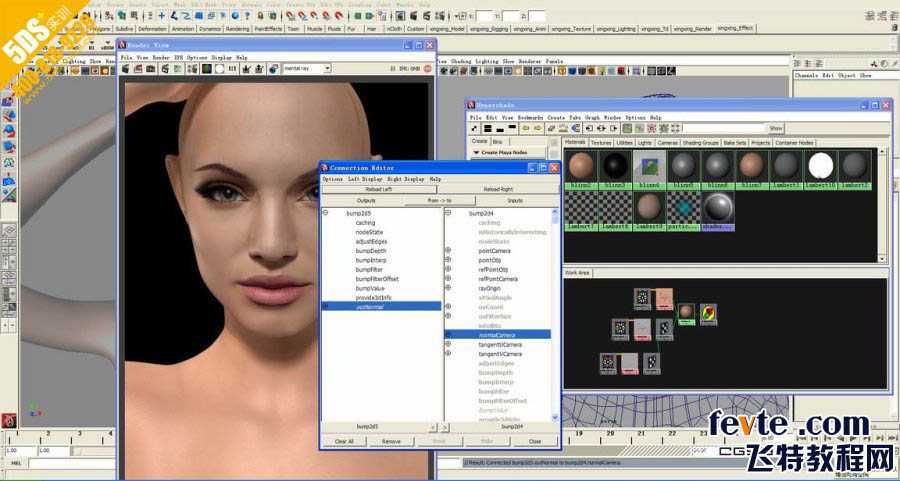The width and height of the screenshot is (900, 481).
Task: Click the keep image icon in Render View
Action: point(246,69)
